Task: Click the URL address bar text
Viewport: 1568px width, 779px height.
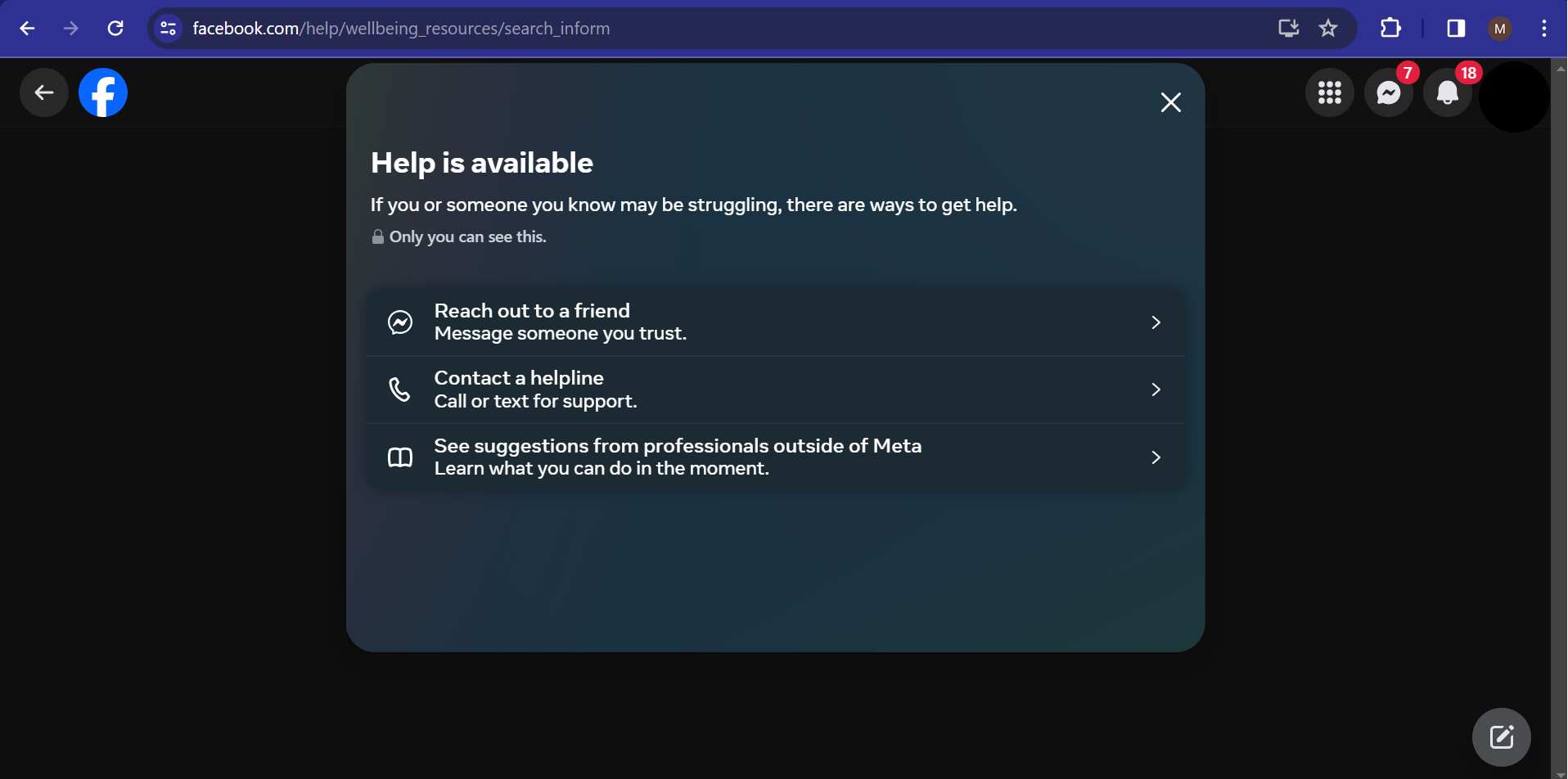Action: (401, 29)
